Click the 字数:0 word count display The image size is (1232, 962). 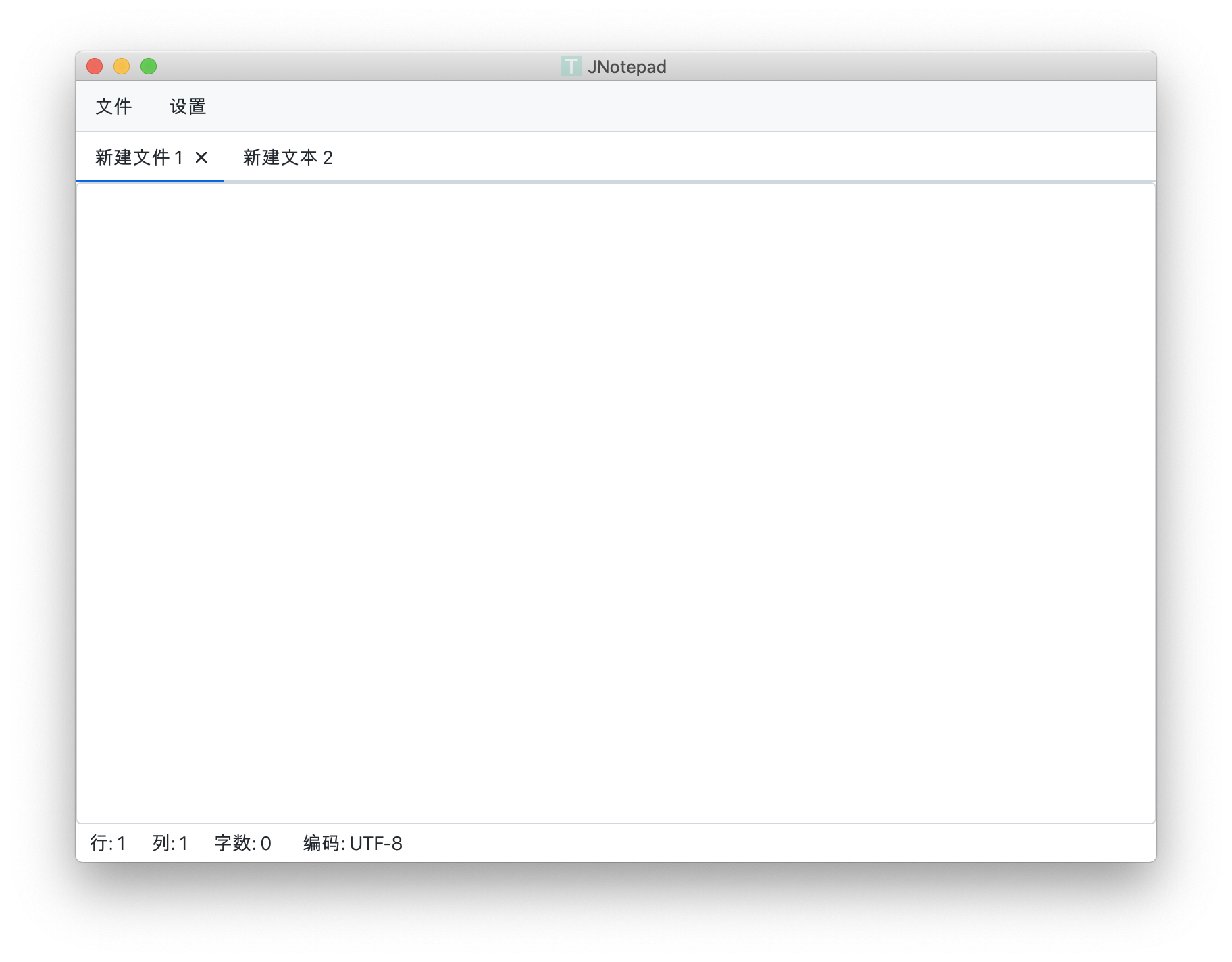[240, 843]
